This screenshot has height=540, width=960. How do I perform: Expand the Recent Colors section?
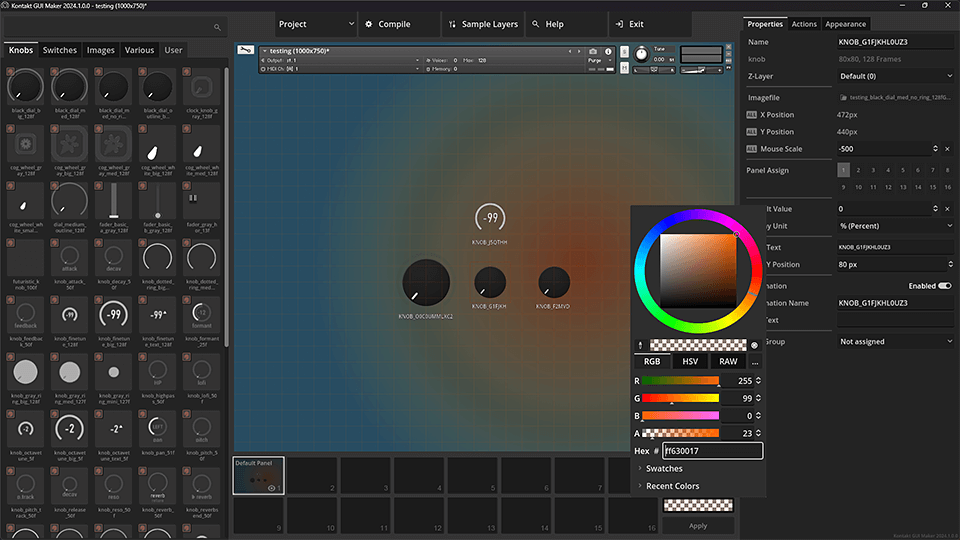point(672,486)
